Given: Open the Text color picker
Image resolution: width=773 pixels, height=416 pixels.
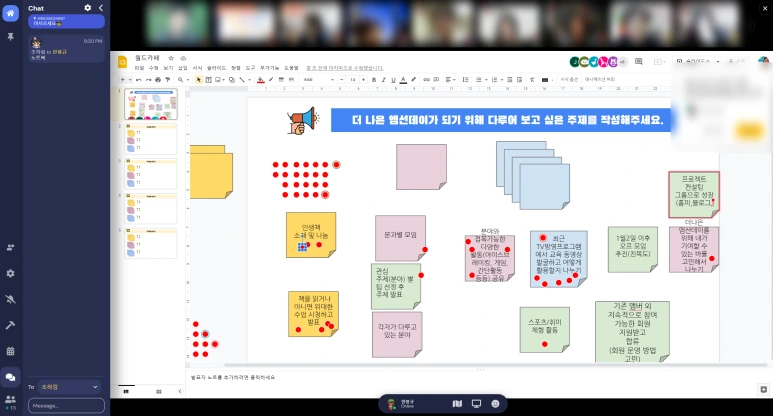Looking at the screenshot, I should pyautogui.click(x=403, y=79).
